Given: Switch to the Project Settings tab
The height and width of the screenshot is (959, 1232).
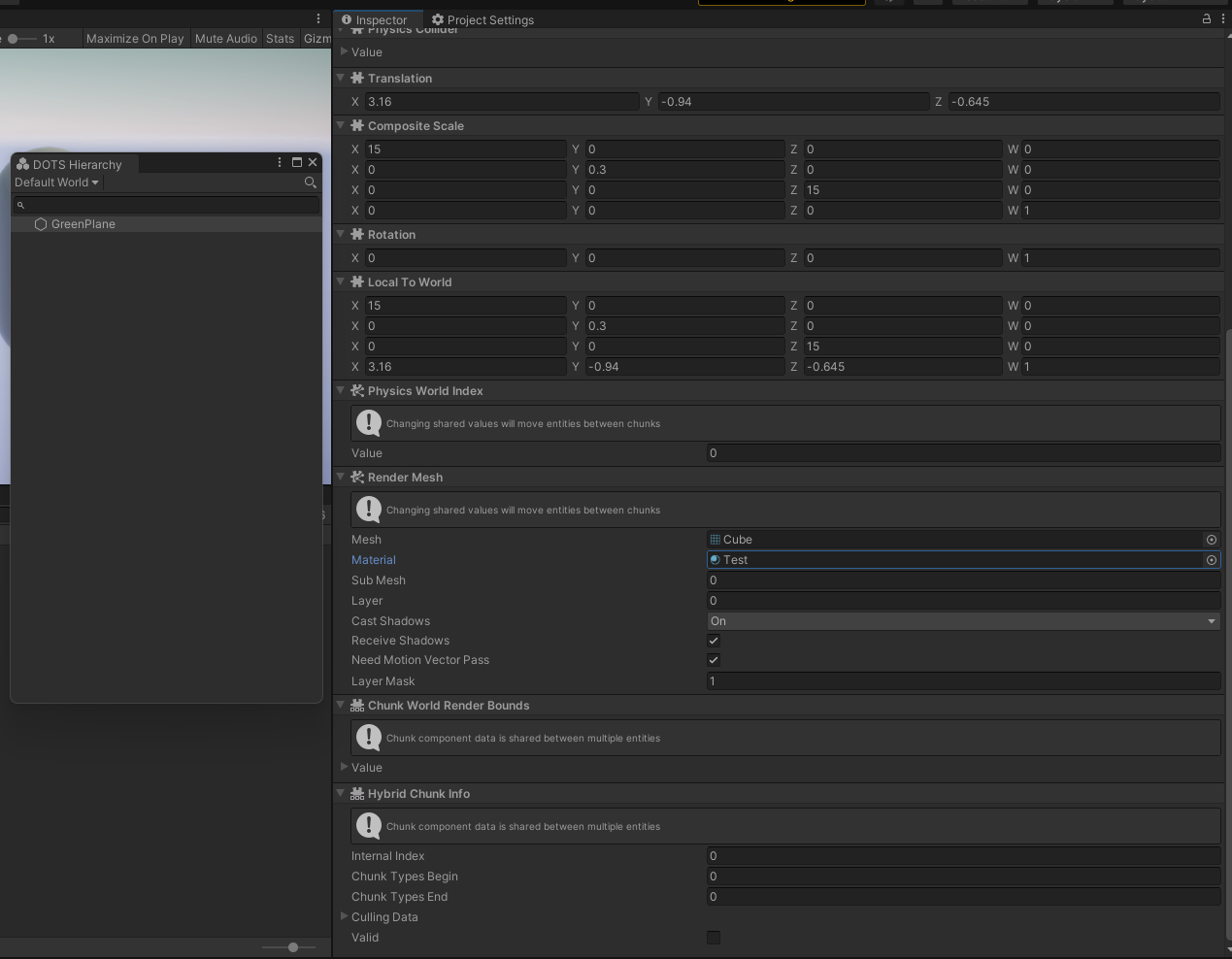Looking at the screenshot, I should point(483,19).
